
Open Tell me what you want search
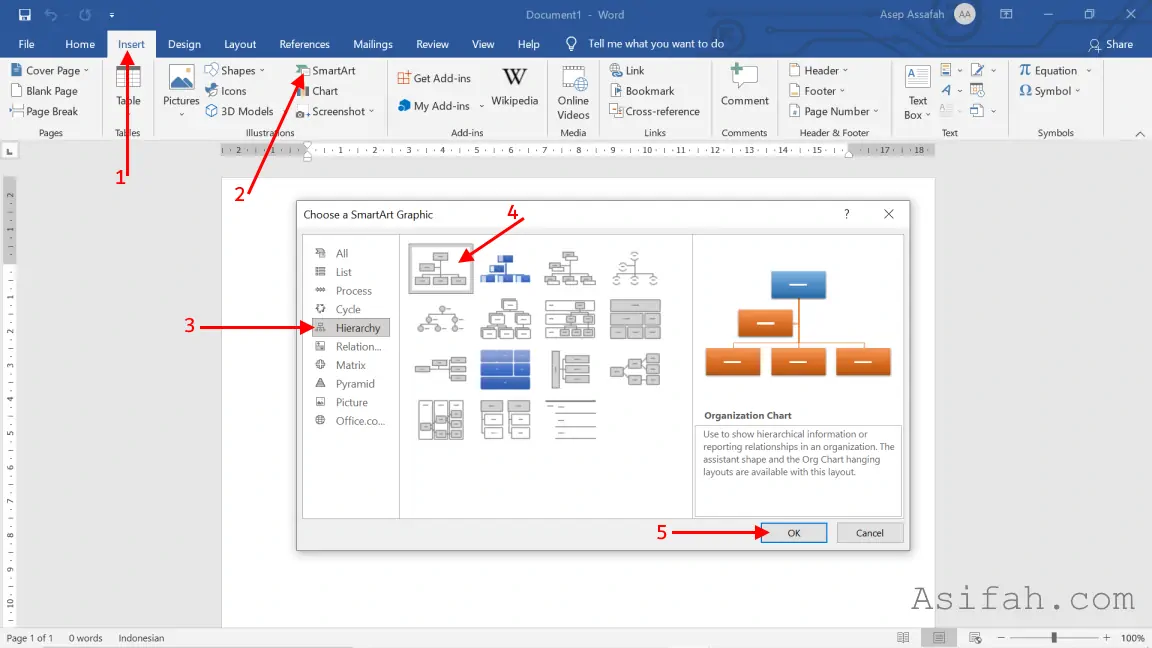click(647, 44)
